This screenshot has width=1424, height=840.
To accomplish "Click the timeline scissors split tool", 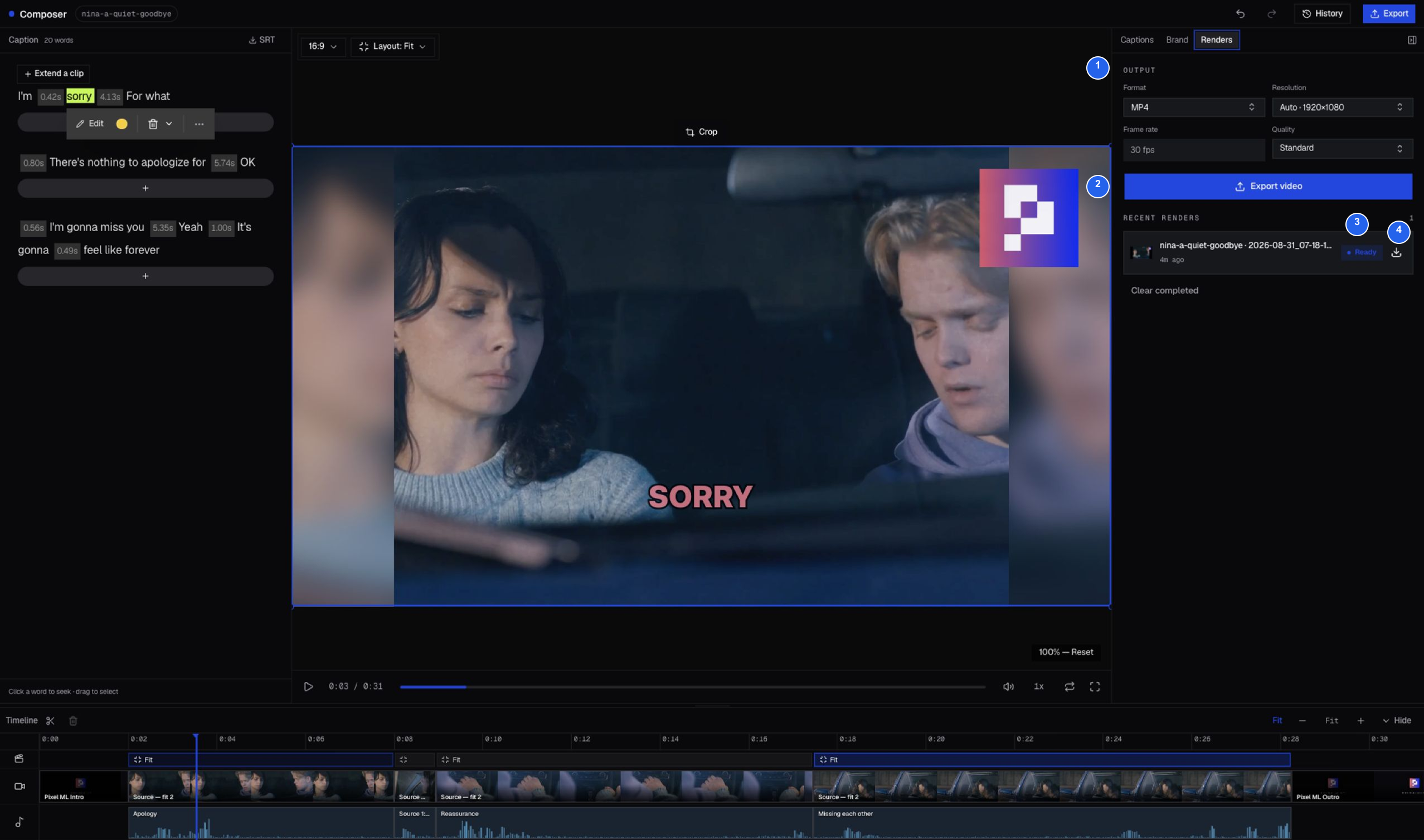I will coord(50,721).
